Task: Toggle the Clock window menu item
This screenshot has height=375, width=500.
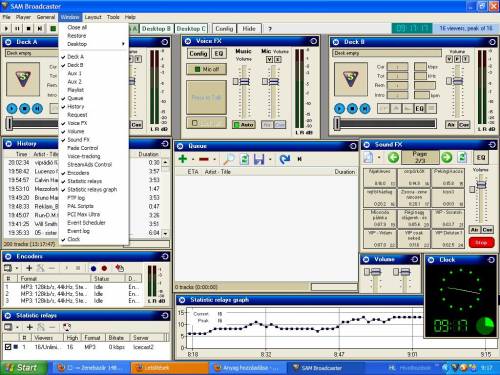Action: coord(93,239)
